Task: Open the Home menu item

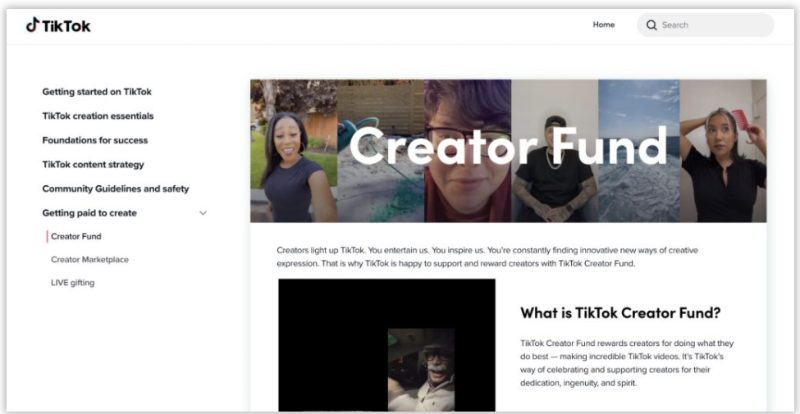Action: click(604, 25)
